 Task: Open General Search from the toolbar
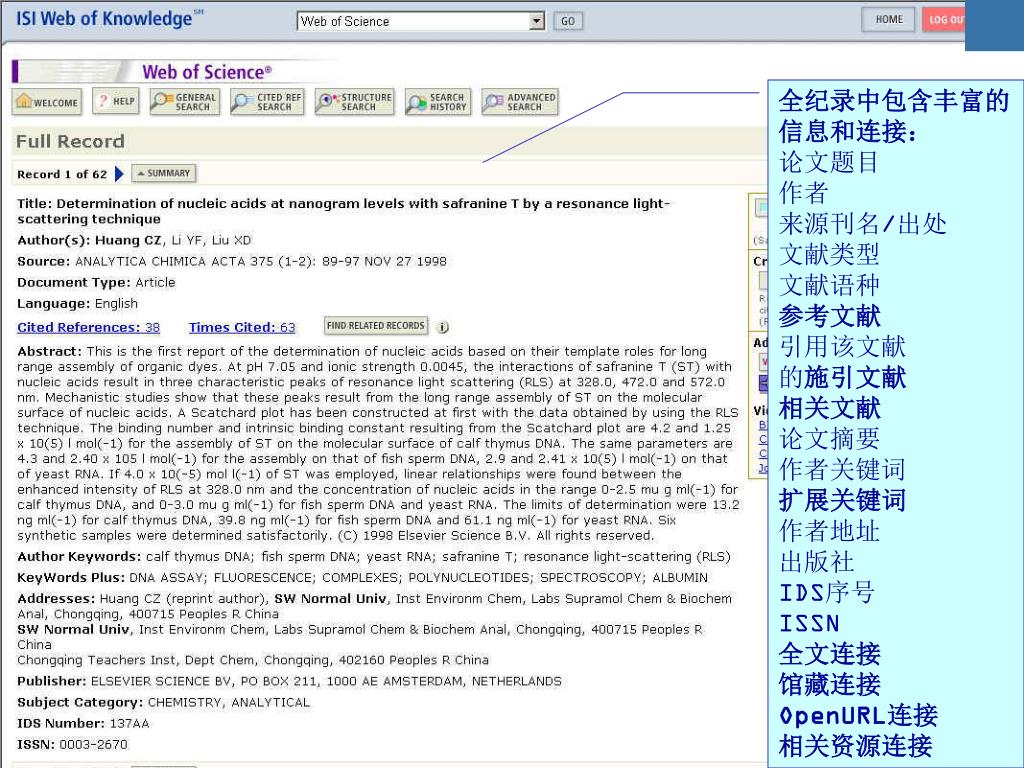(184, 102)
